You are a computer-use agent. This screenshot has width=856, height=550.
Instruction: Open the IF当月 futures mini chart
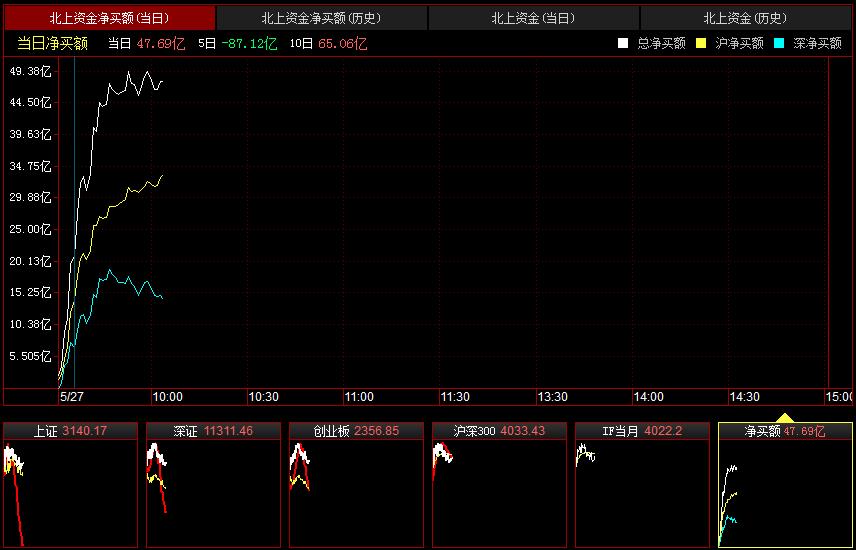coord(642,485)
